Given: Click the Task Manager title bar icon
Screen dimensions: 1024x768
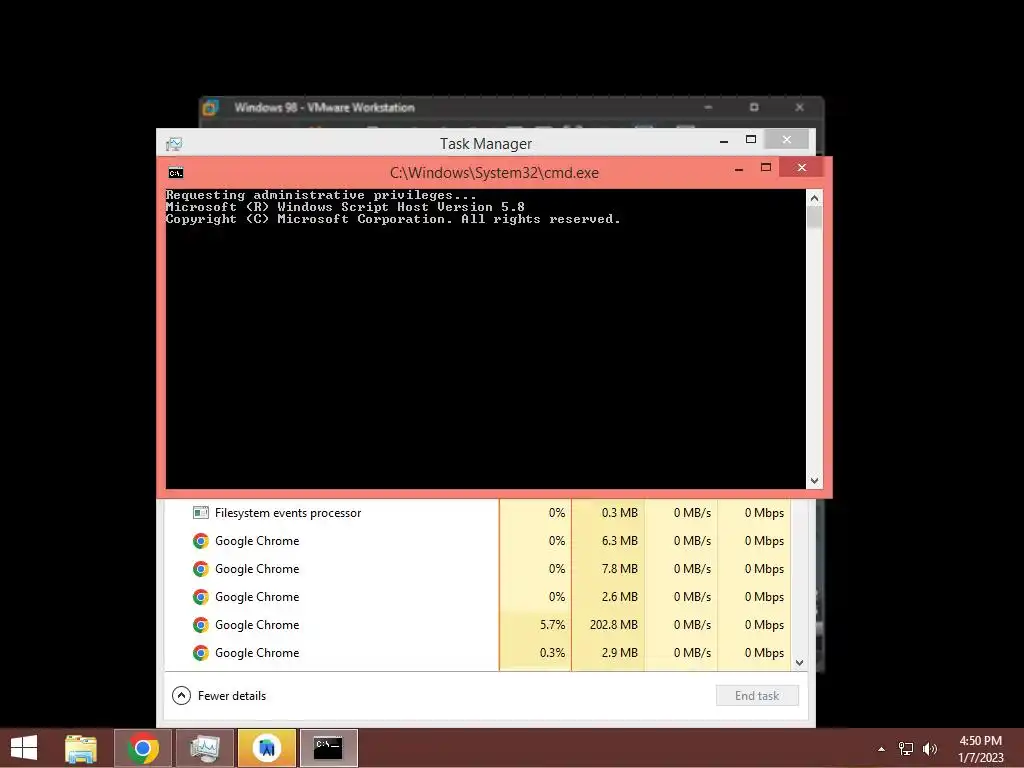Looking at the screenshot, I should tap(174, 144).
